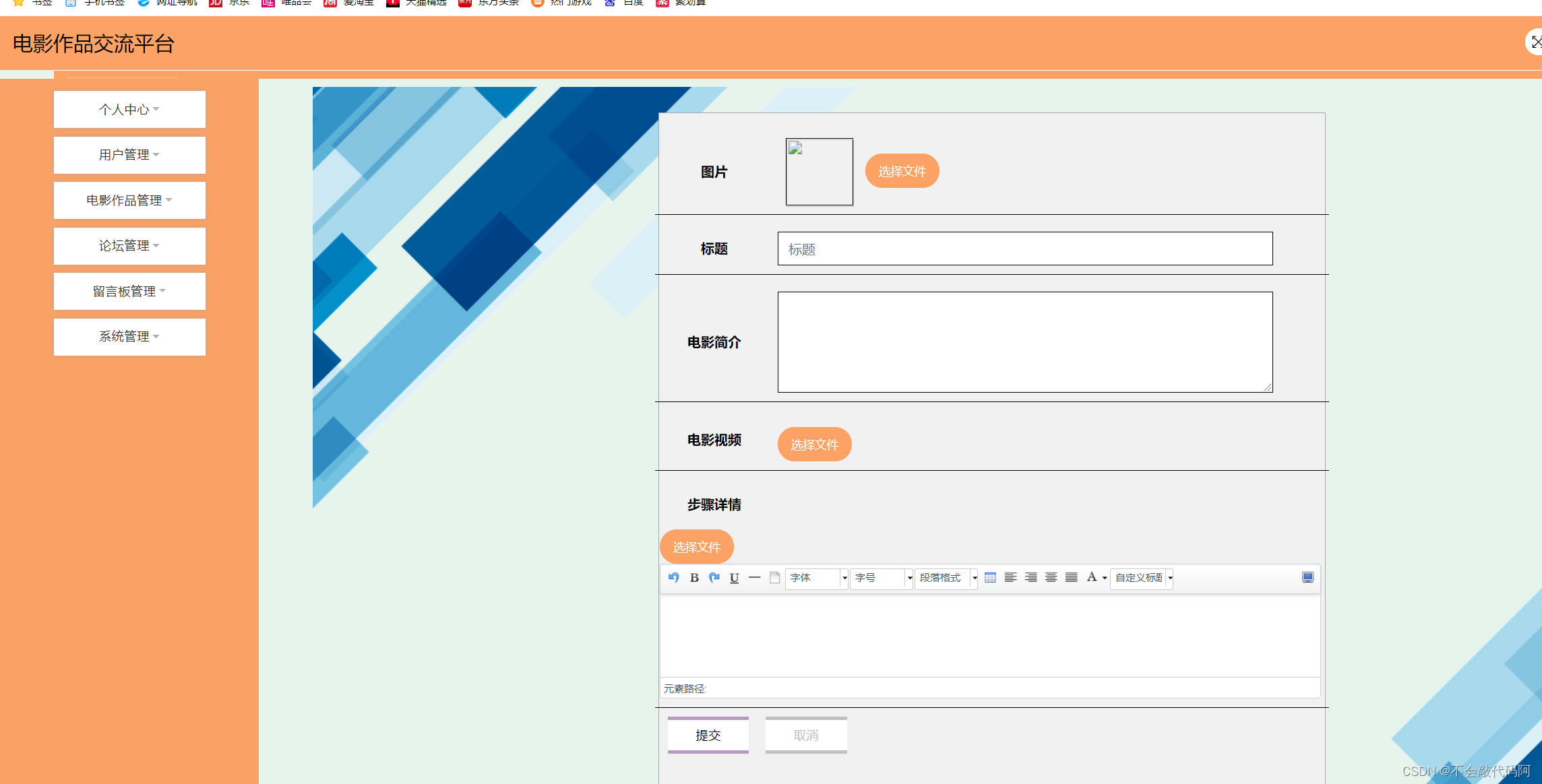Click the 取消 cancel button
The image size is (1542, 784).
pos(805,735)
